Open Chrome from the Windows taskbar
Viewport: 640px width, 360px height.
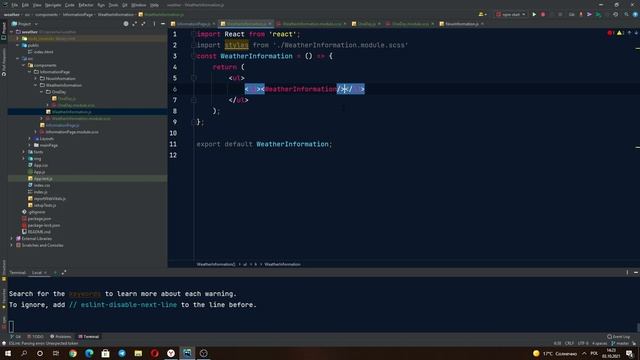click(x=73, y=353)
